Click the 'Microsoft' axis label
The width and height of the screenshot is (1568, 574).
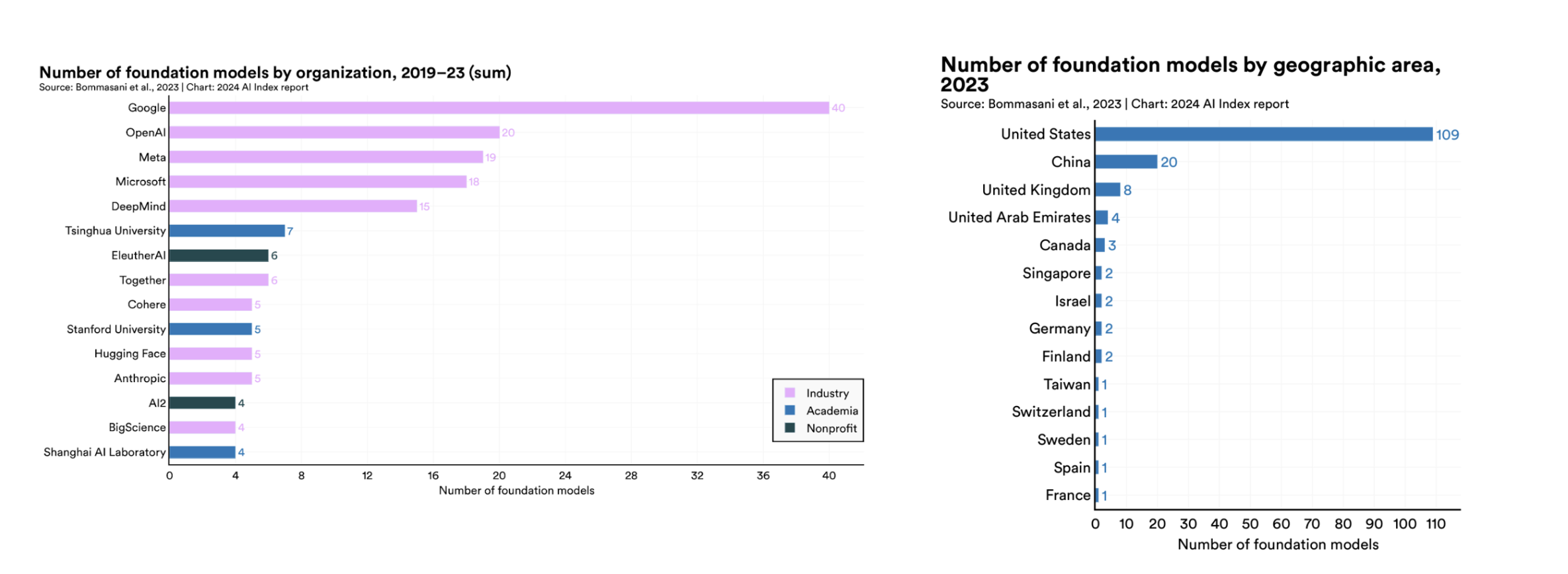(140, 181)
